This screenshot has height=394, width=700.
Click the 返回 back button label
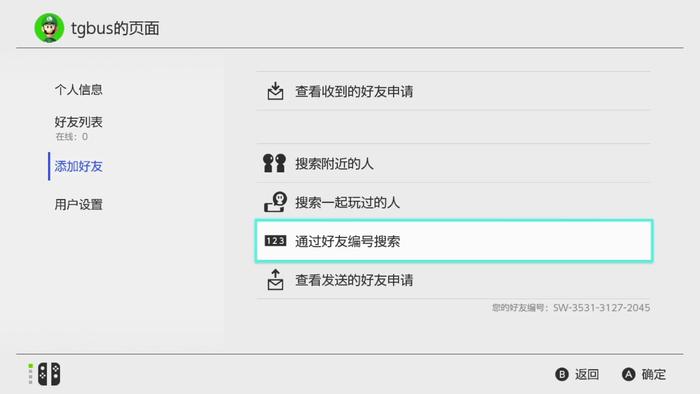(587, 374)
